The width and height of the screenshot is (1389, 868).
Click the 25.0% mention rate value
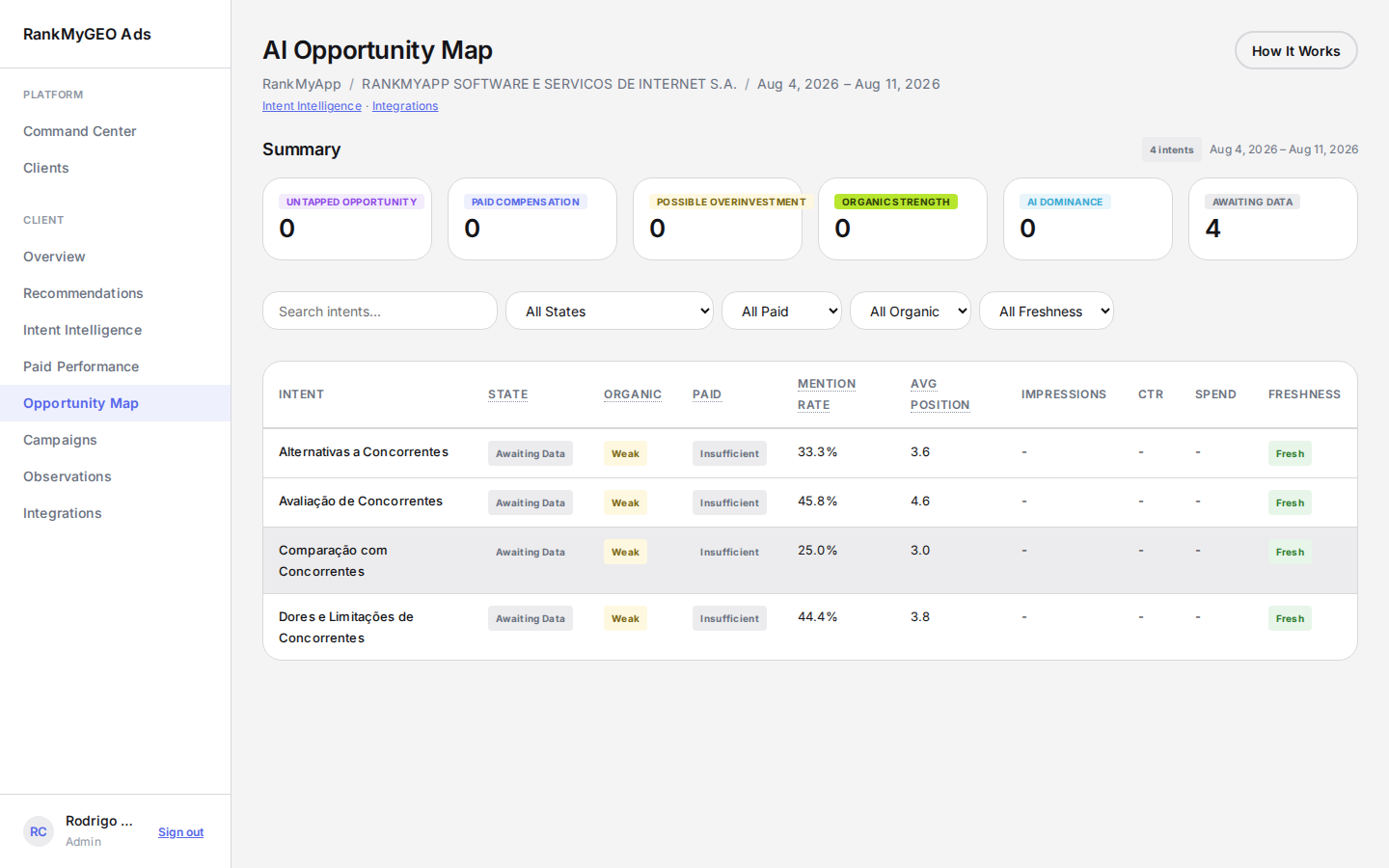point(818,550)
